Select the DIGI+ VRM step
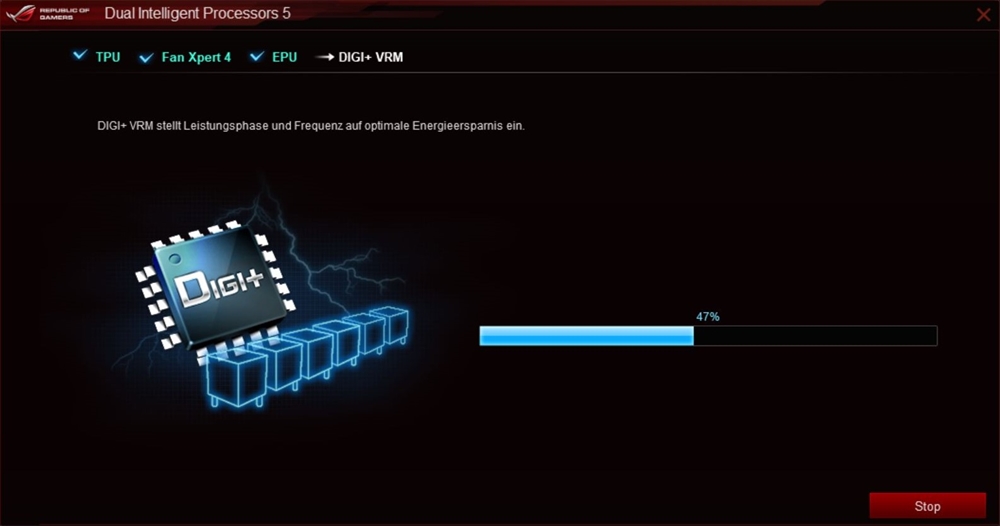The image size is (1000, 526). coord(371,57)
